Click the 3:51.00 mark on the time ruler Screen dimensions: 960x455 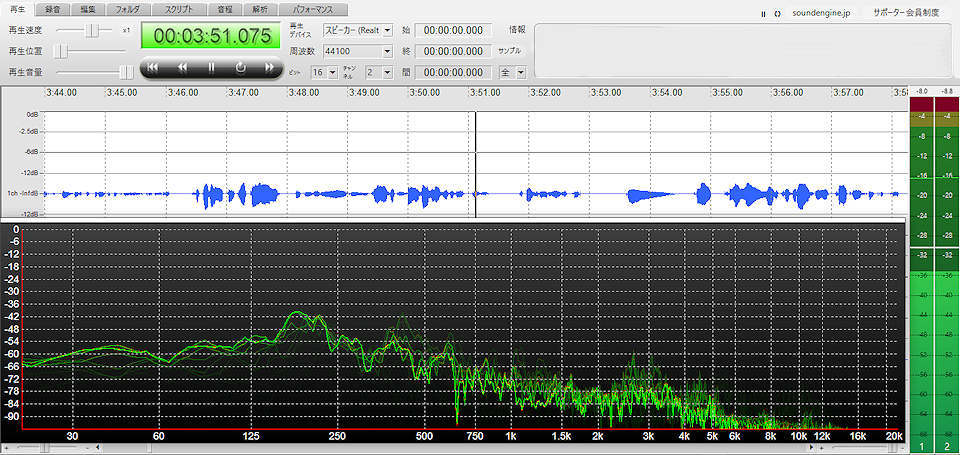(486, 93)
